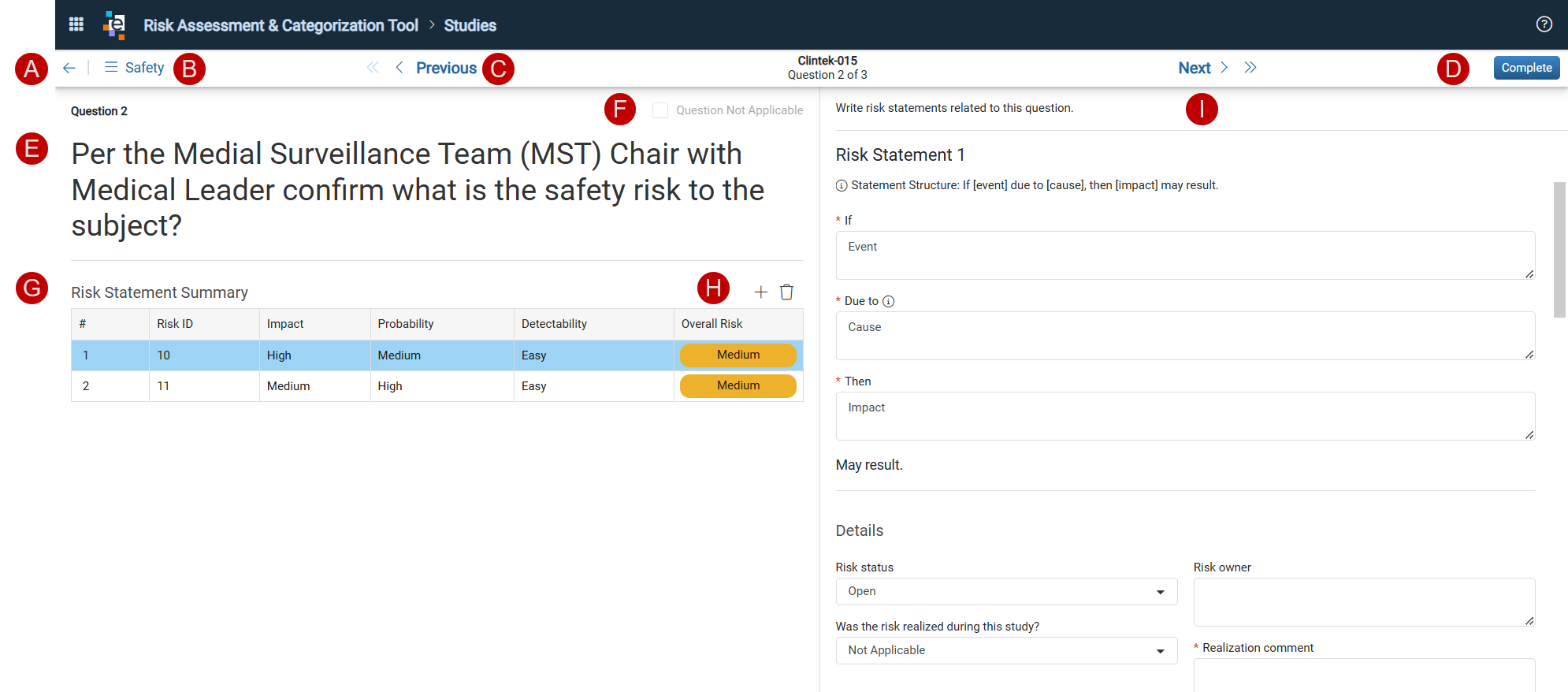
Task: Open the Risk status dropdown
Action: pos(1006,592)
